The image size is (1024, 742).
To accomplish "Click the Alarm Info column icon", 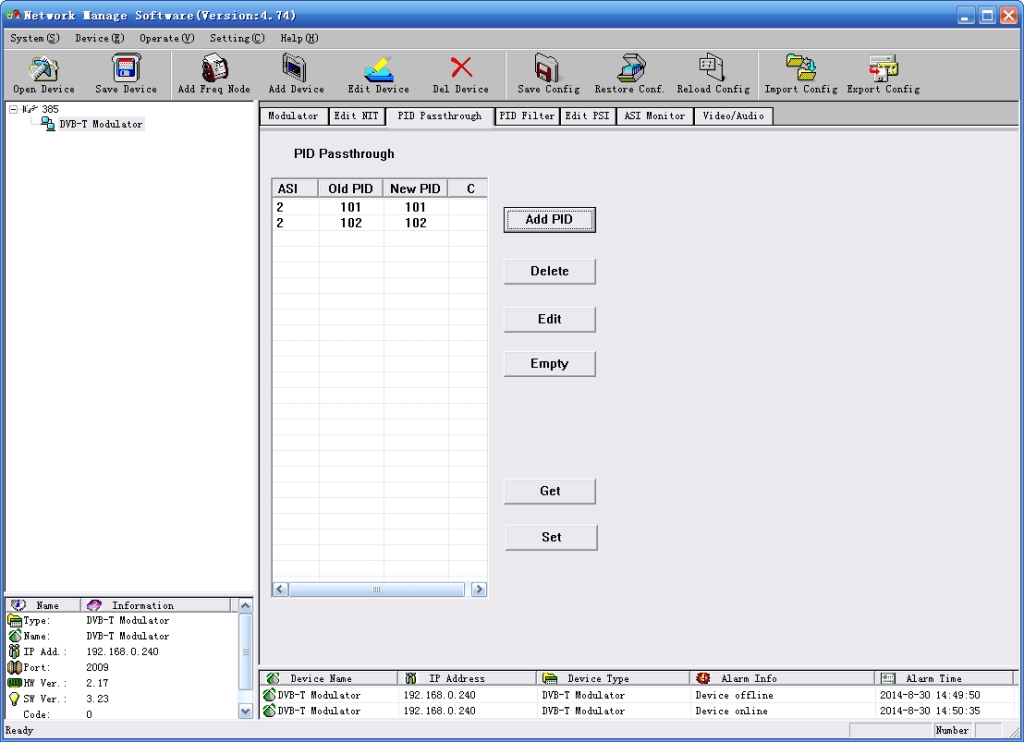I will 703,679.
